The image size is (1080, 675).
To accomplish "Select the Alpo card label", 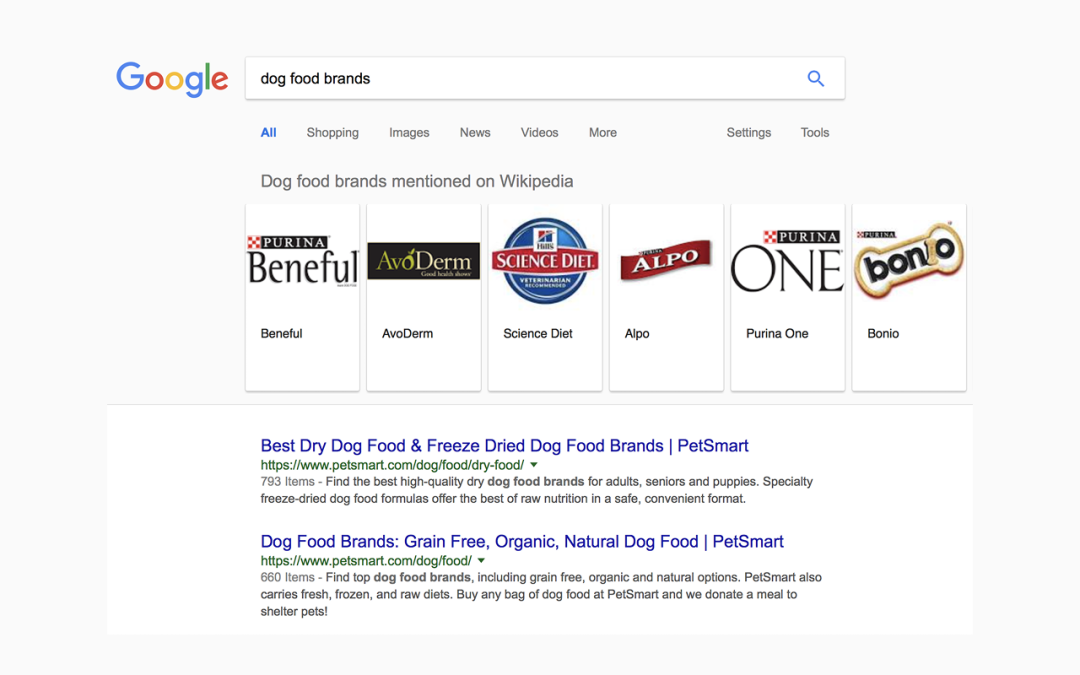I will point(636,333).
